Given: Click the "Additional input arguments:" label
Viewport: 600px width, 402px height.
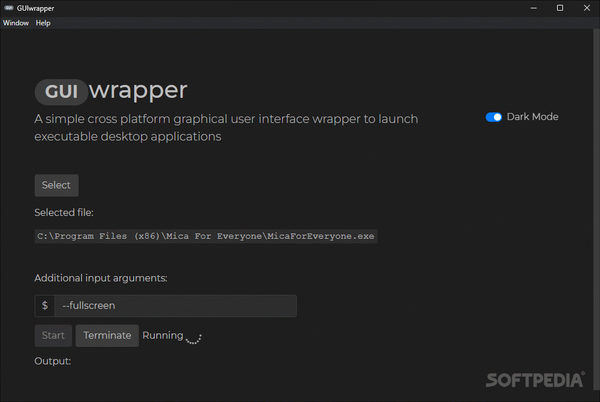Looking at the screenshot, I should click(x=101, y=278).
